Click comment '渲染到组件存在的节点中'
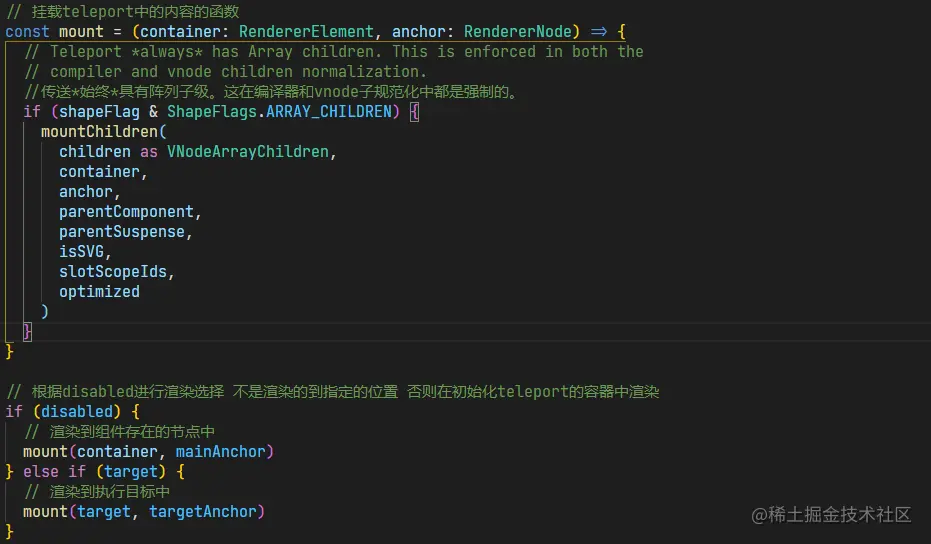Viewport: 931px width, 544px height. [x=119, y=432]
